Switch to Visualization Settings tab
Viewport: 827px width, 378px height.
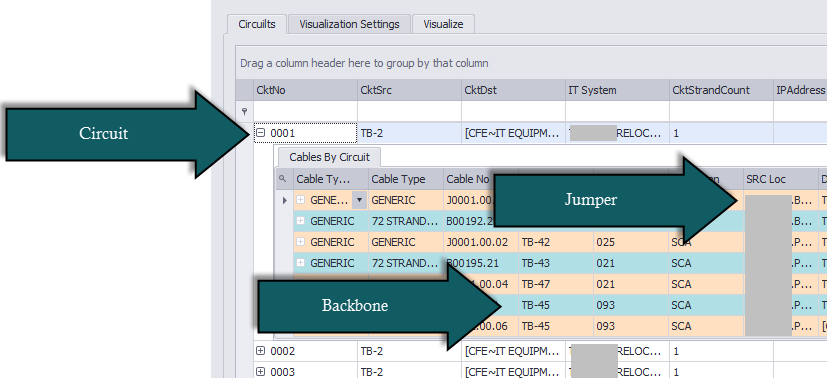[349, 24]
